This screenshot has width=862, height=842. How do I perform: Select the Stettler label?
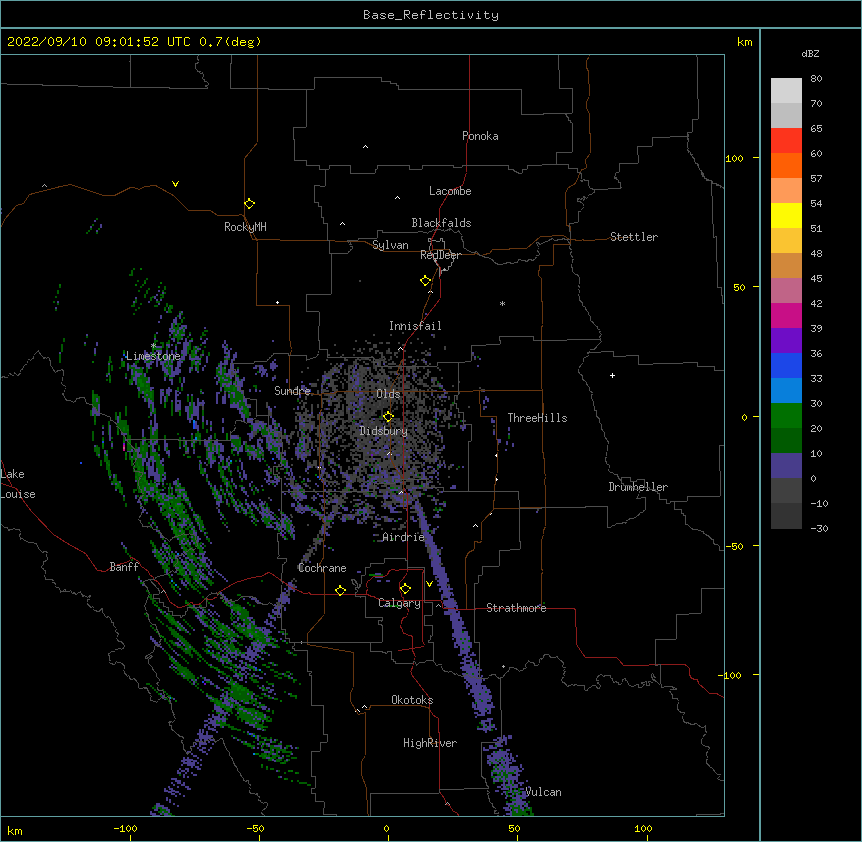633,237
